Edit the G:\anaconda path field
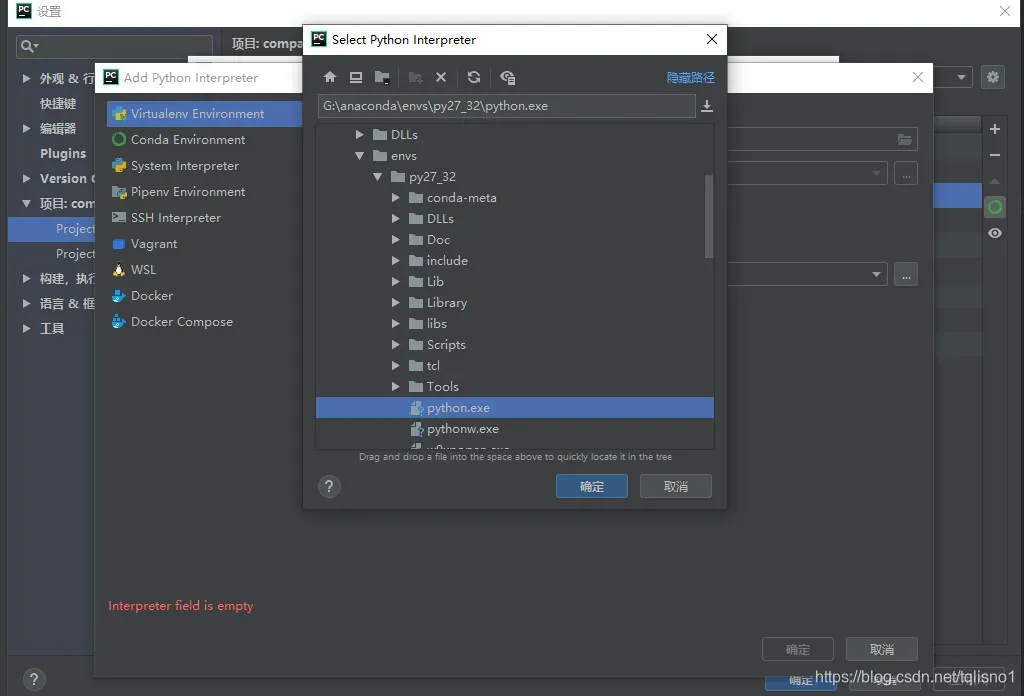The width and height of the screenshot is (1024, 696). [x=506, y=106]
